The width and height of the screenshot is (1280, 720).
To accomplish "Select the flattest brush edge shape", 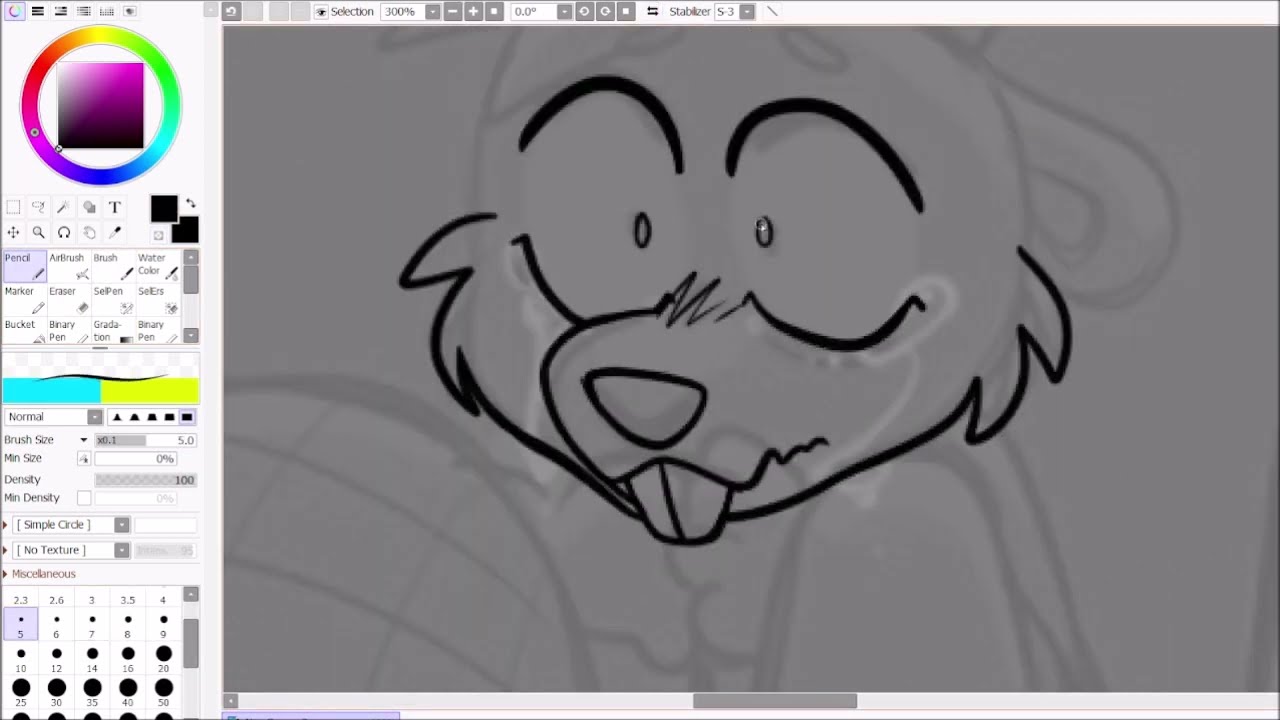I will 187,417.
